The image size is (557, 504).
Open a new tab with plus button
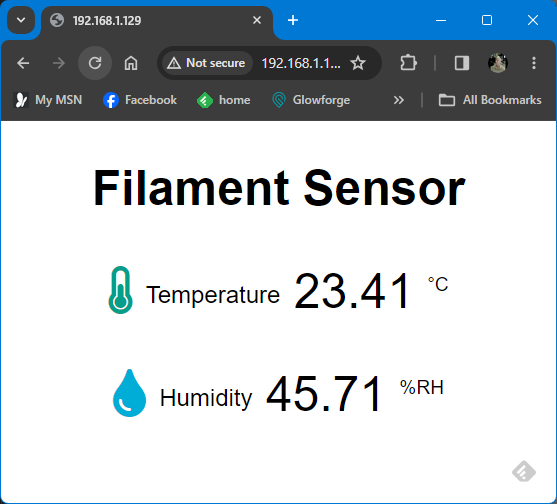293,20
